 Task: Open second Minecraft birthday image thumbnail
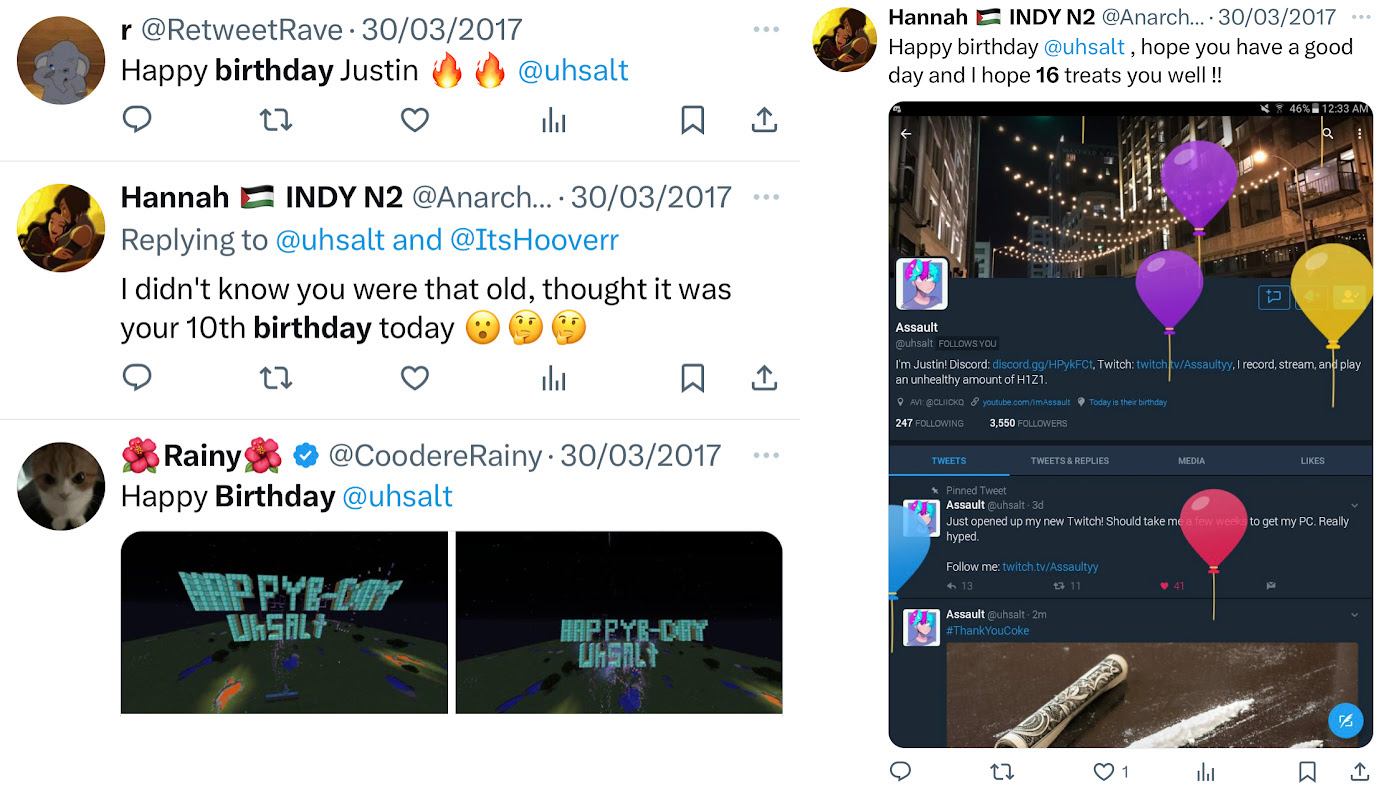tap(619, 622)
